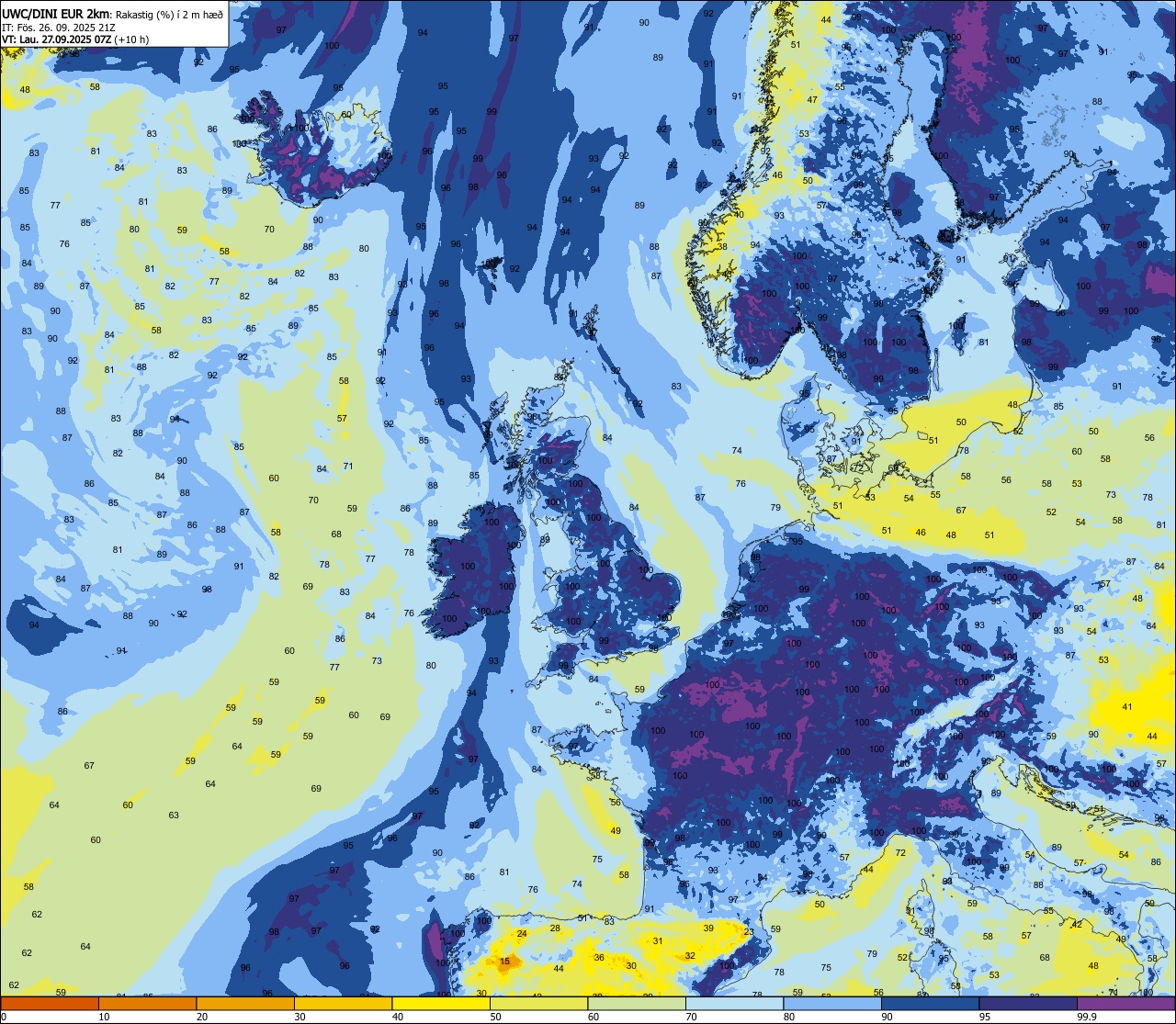This screenshot has width=1176, height=1024.
Task: Click the 'IT: Fös. 26. 09. 2025 21Z' line
Action: pos(59,27)
